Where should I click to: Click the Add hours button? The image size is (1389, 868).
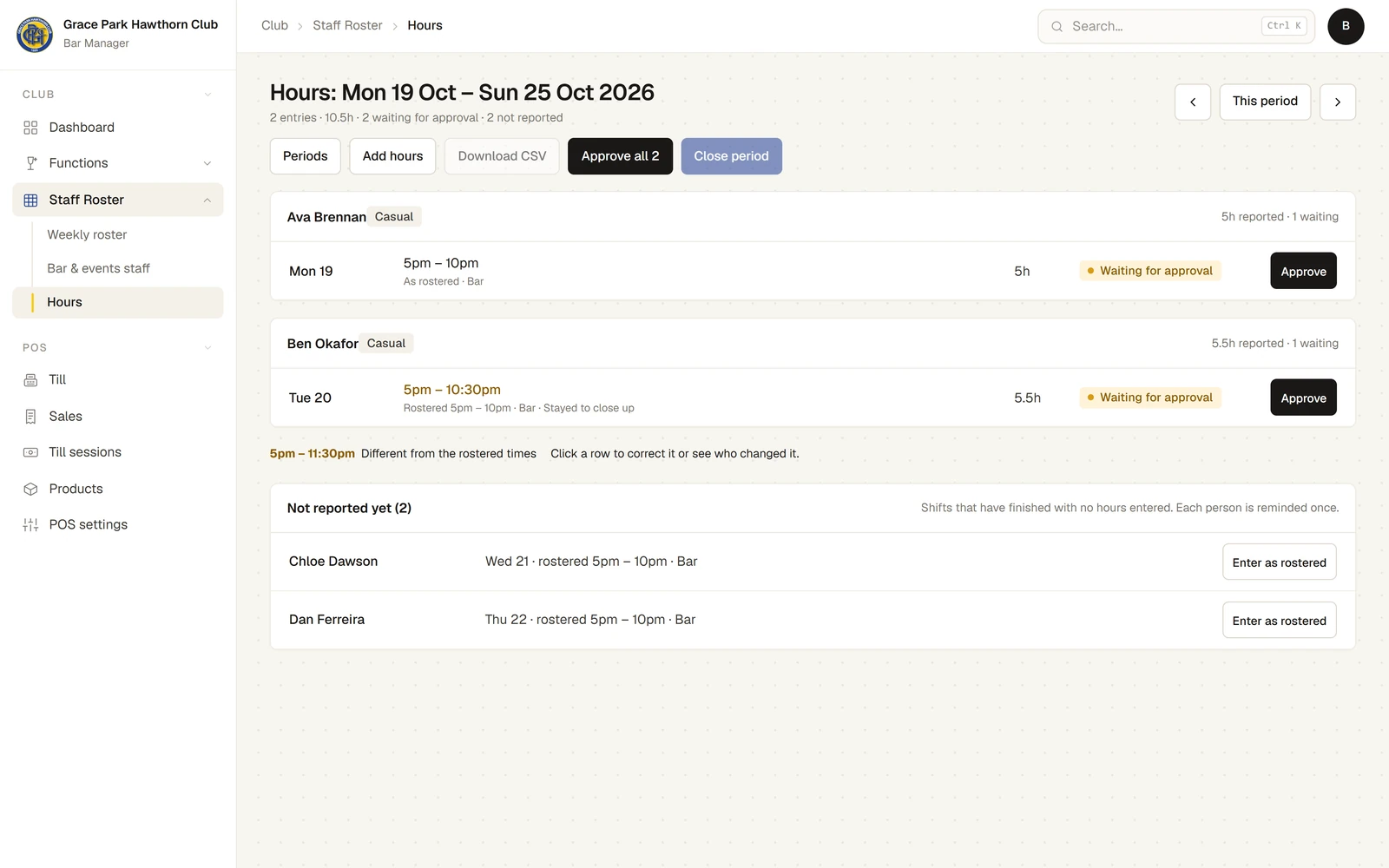tap(392, 156)
